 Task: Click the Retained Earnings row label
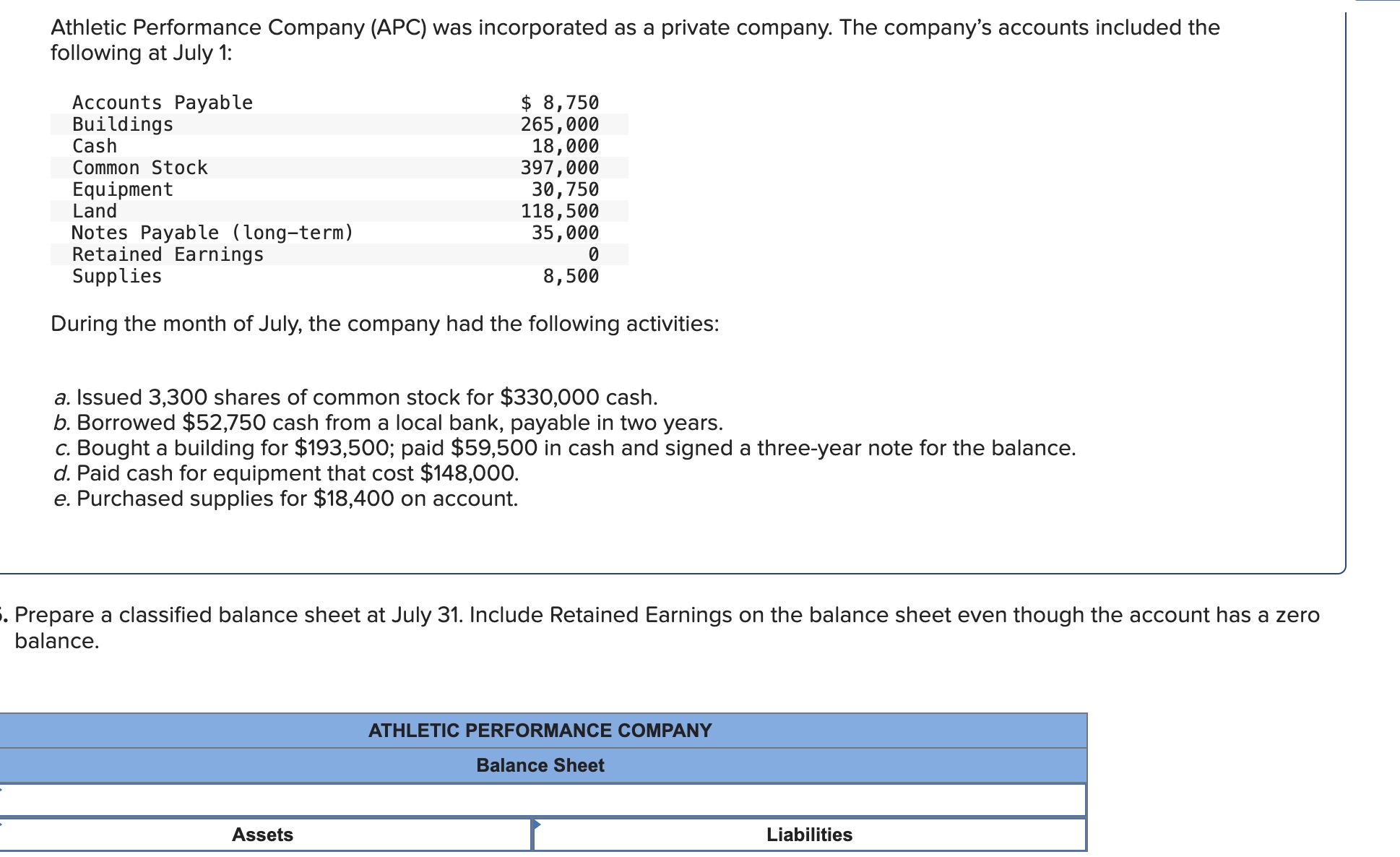pos(168,254)
